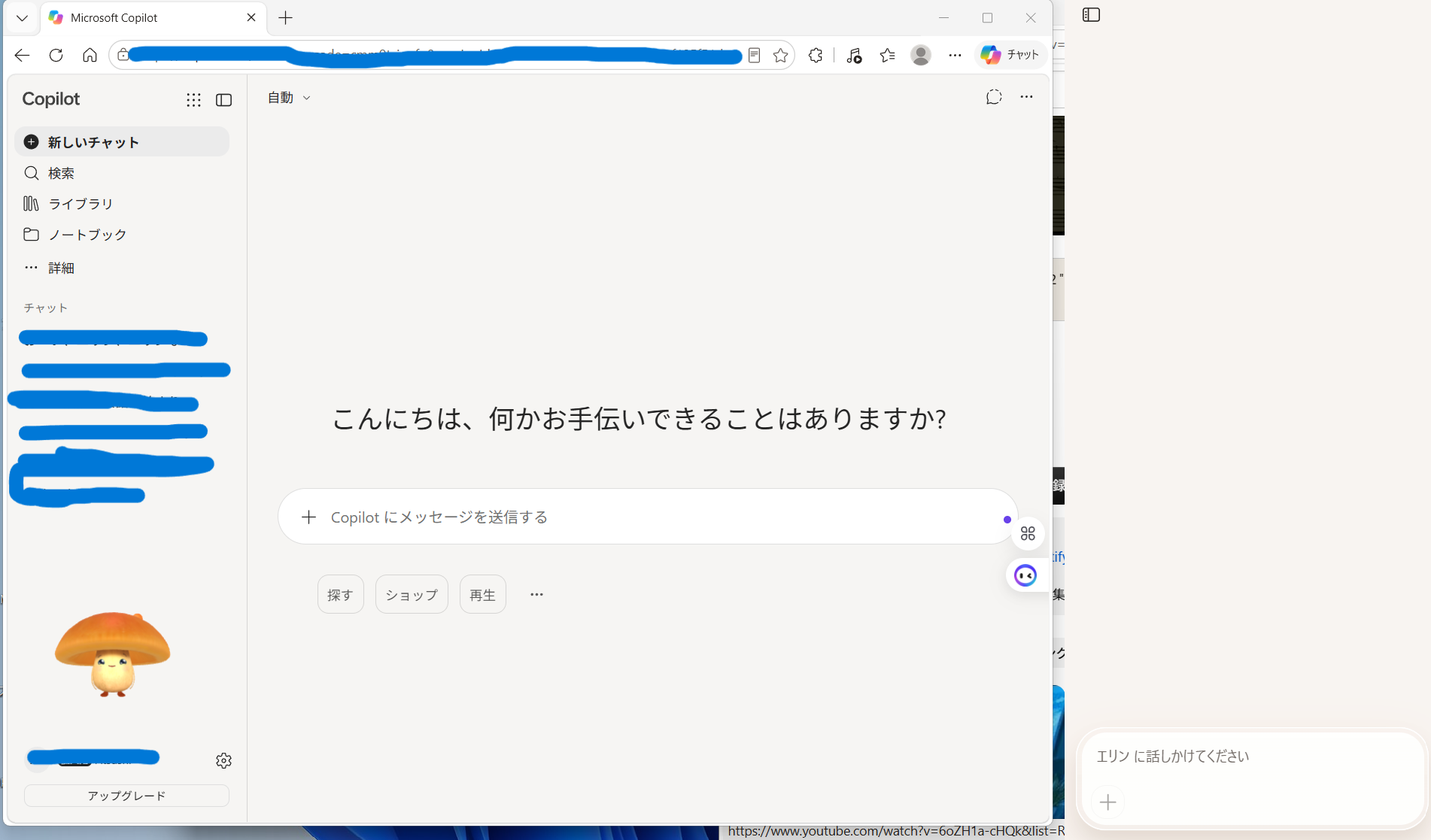The height and width of the screenshot is (840, 1431).
Task: Click the media music note icon in browser toolbar
Action: tap(853, 55)
